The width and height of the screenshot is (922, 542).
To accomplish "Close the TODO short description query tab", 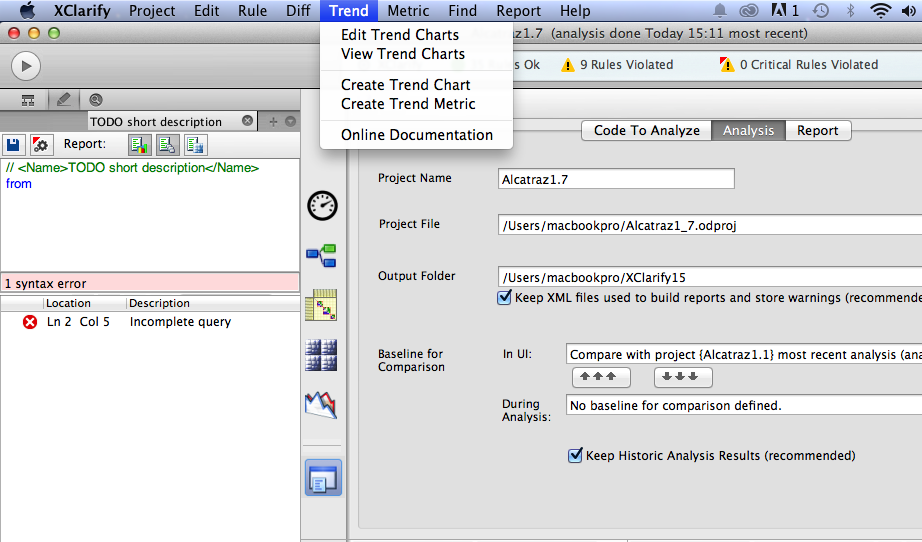I will (248, 121).
